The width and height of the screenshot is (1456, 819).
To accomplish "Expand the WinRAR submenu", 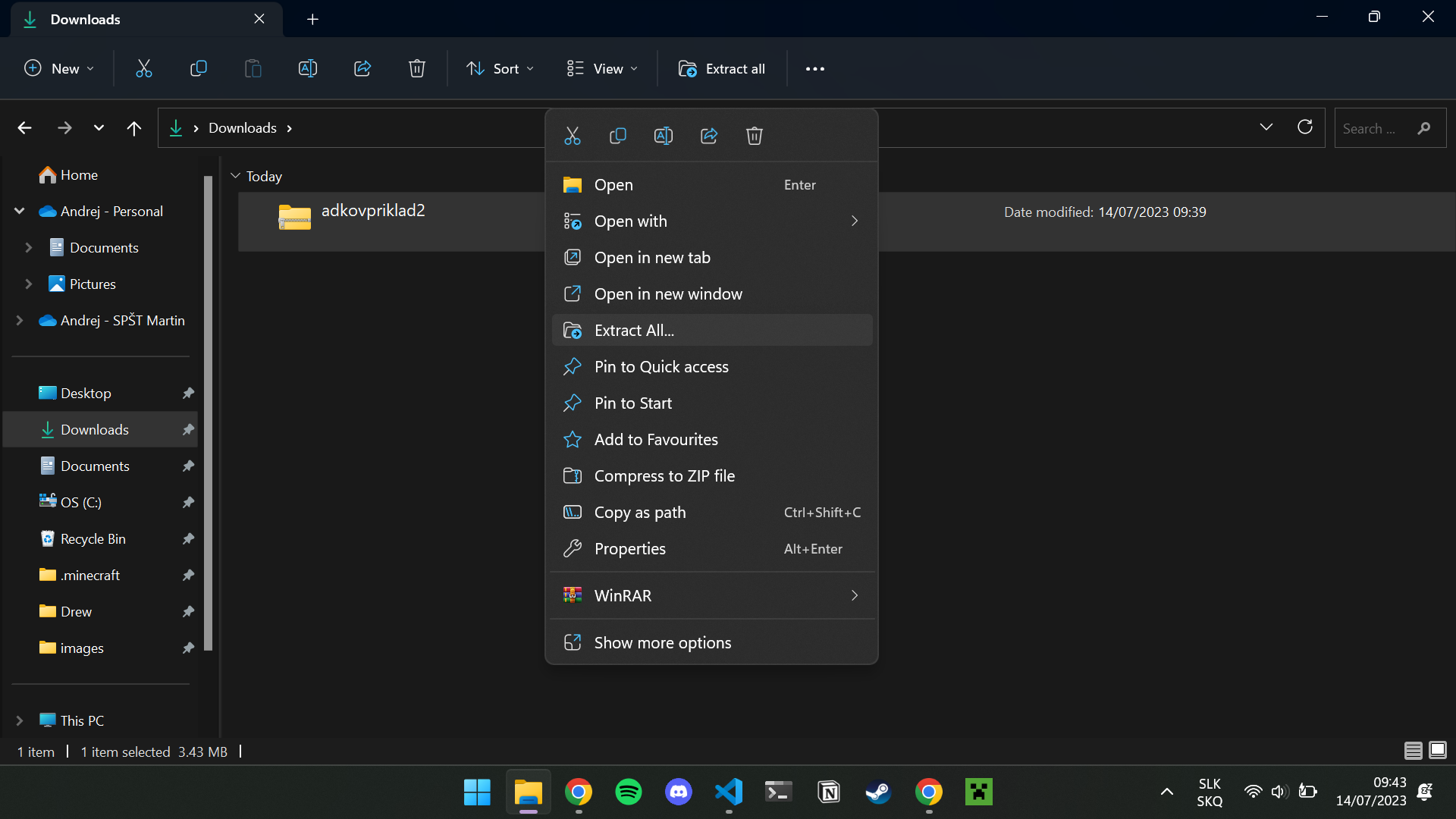I will [712, 596].
